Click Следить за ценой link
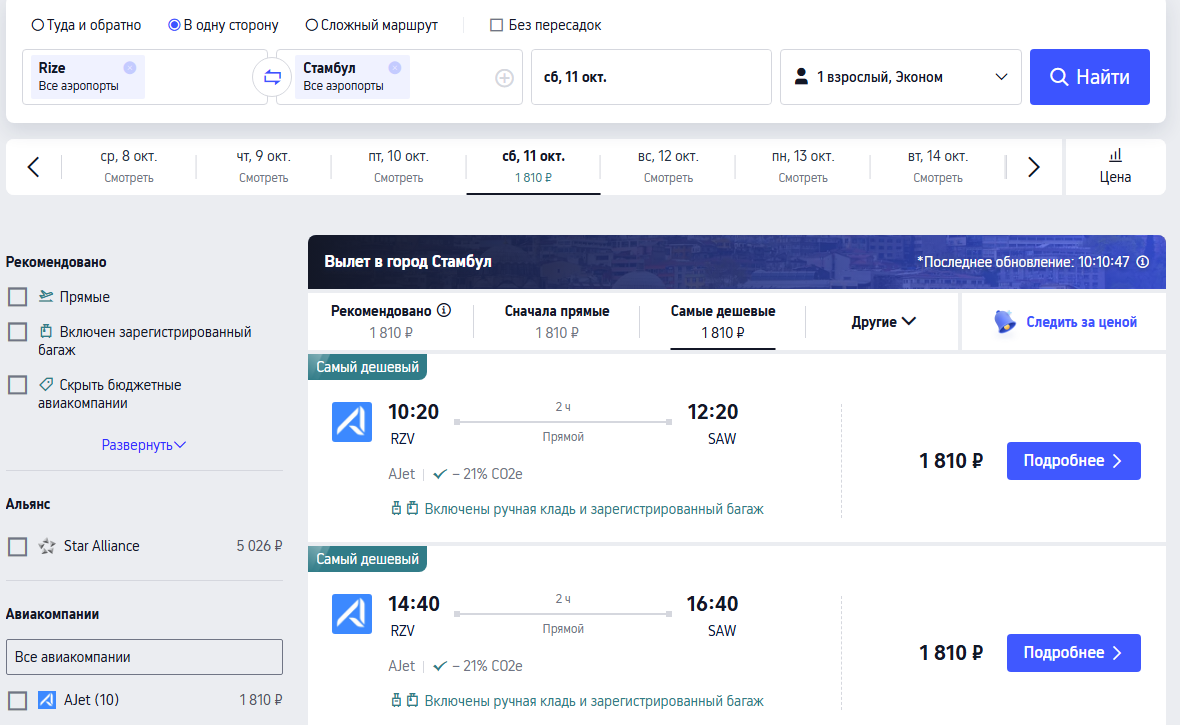This screenshot has width=1180, height=725. 1081,321
